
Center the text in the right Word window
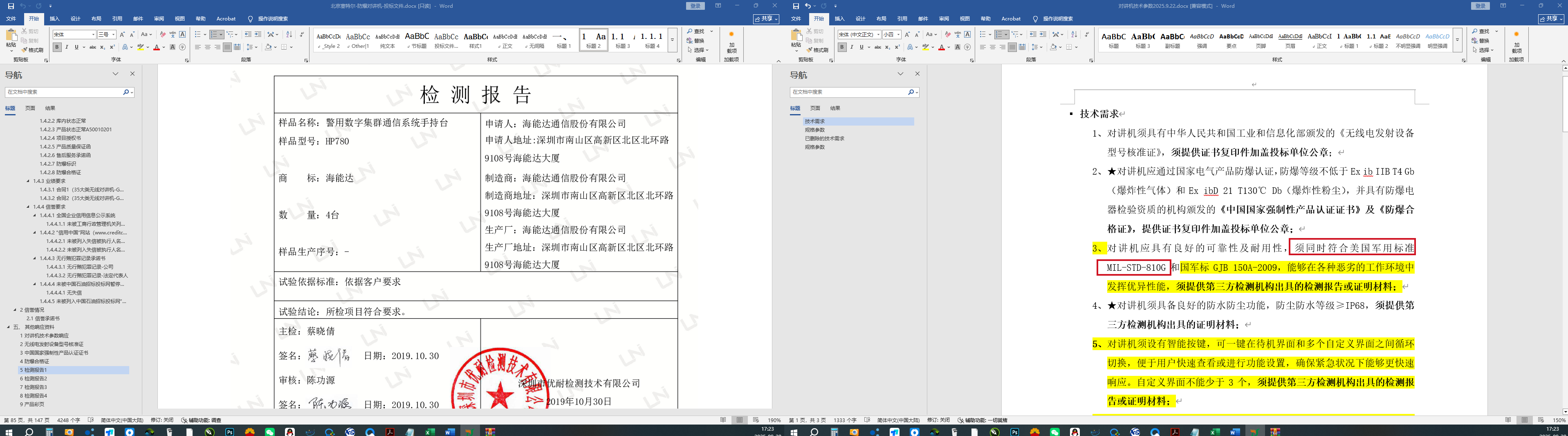[993, 47]
